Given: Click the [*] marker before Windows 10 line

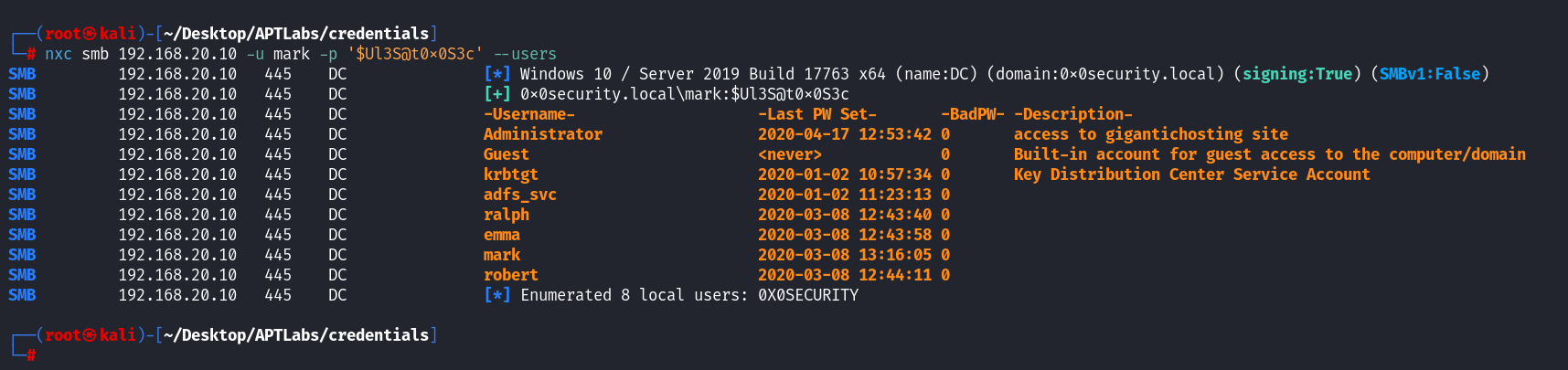Looking at the screenshot, I should (497, 74).
